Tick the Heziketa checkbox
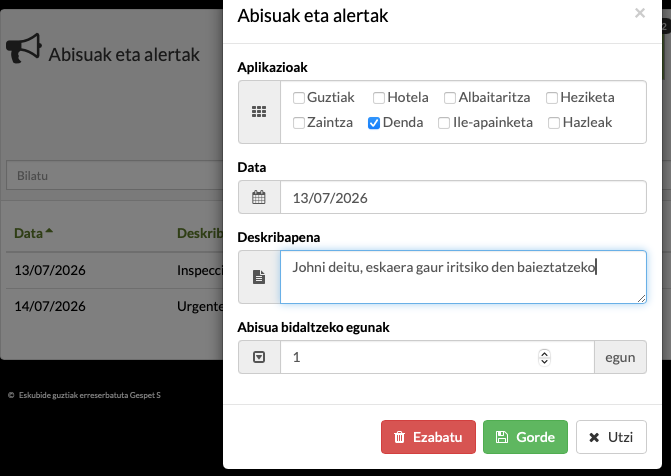 (552, 98)
